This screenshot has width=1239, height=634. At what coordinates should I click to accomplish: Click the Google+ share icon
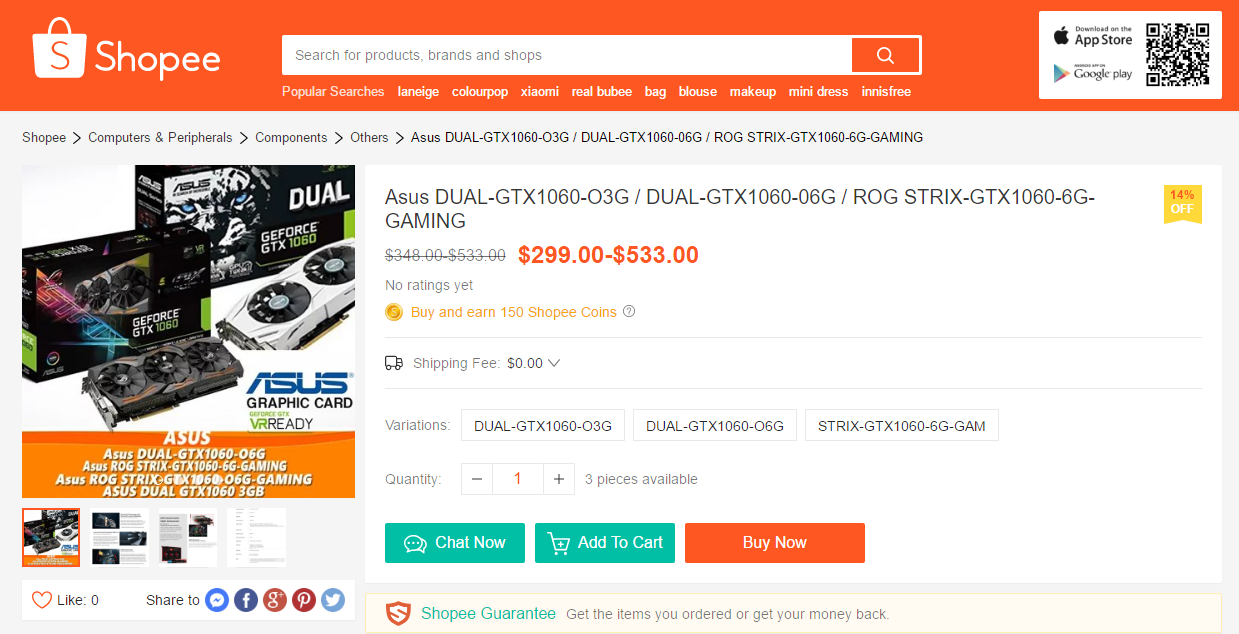[x=274, y=600]
